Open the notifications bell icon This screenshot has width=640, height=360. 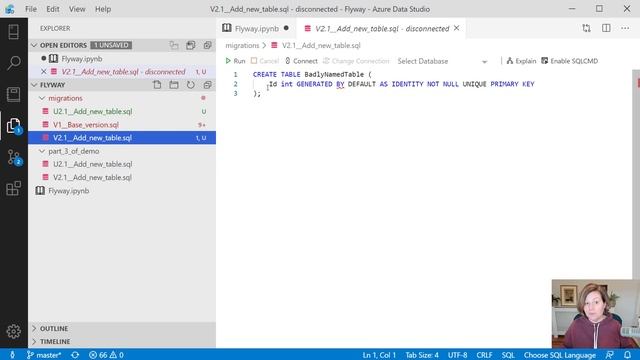627,355
